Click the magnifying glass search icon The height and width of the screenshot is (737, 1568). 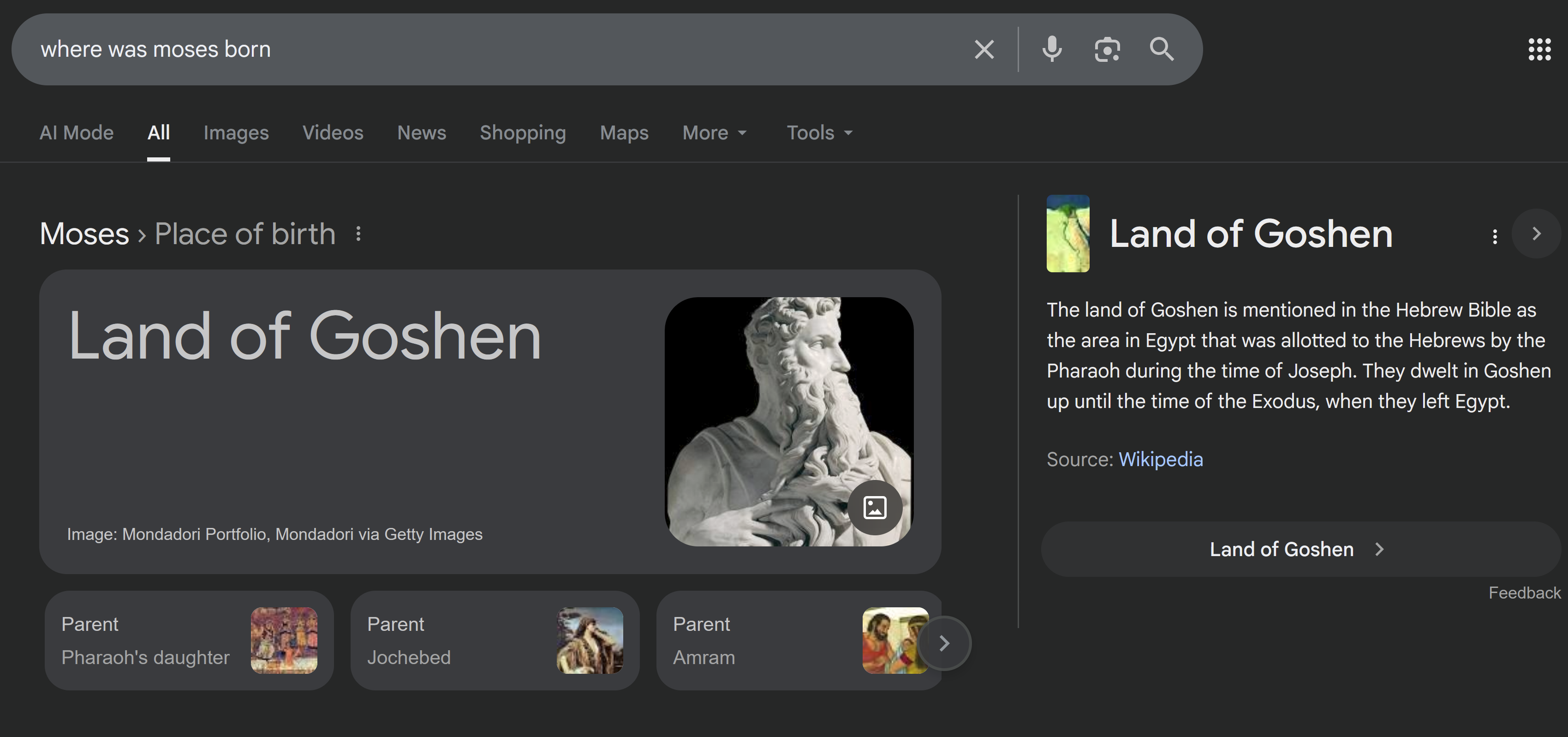[1162, 49]
